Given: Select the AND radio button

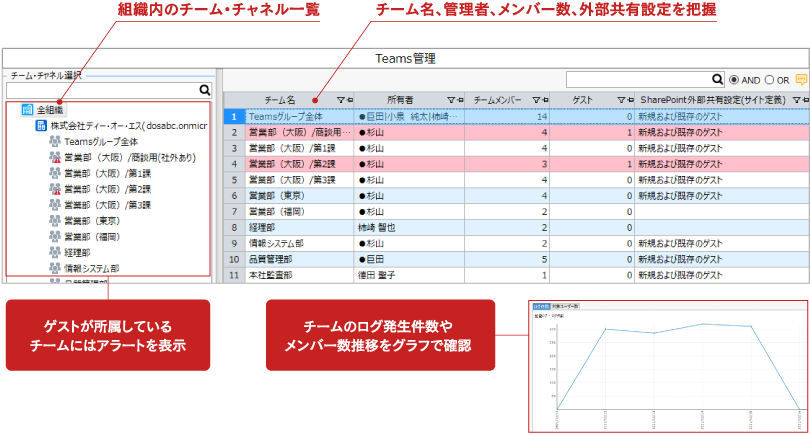Looking at the screenshot, I should point(735,79).
